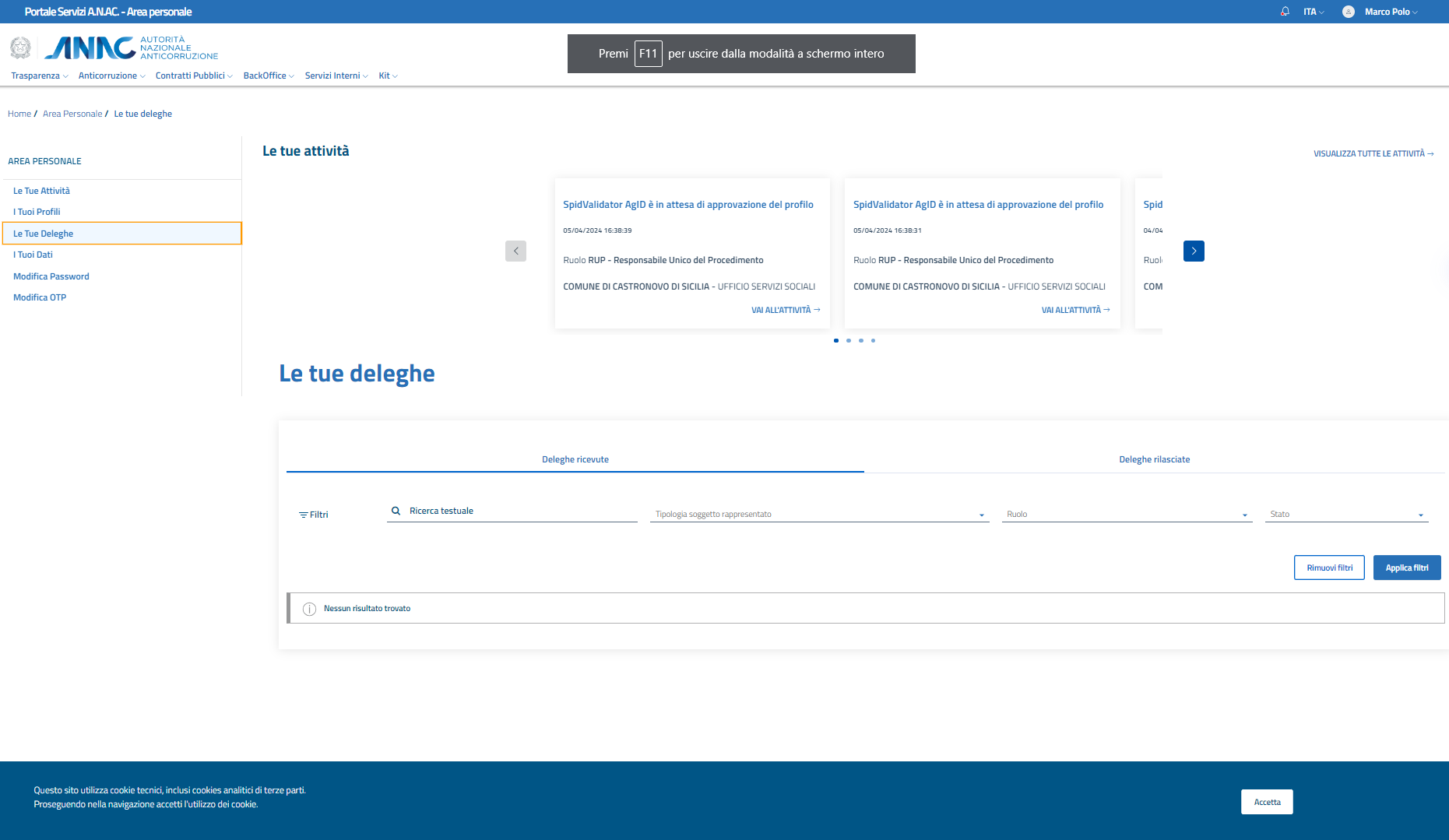Open the ITA language dropdown
The image size is (1449, 840).
click(x=1314, y=12)
